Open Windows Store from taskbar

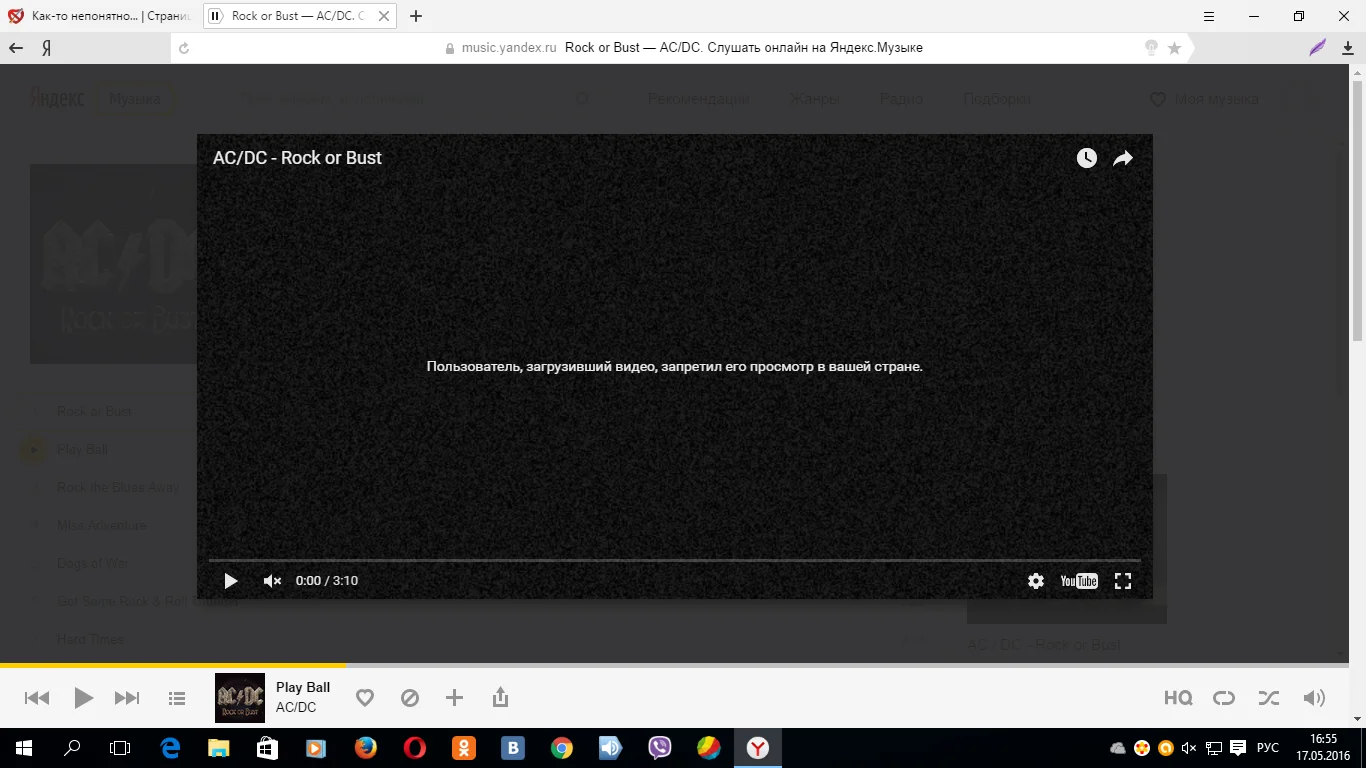click(x=267, y=748)
